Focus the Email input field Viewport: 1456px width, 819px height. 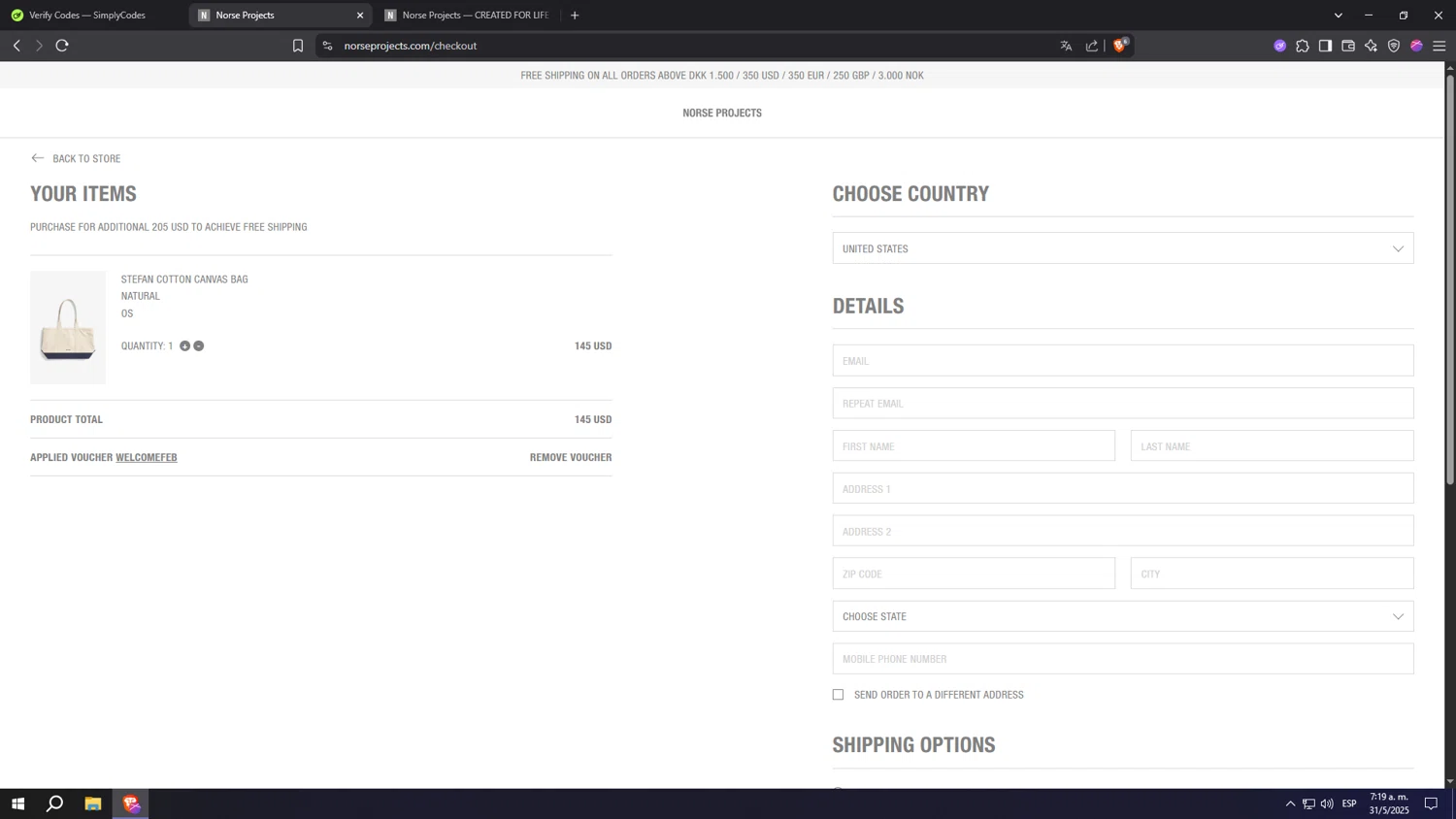pos(1123,361)
